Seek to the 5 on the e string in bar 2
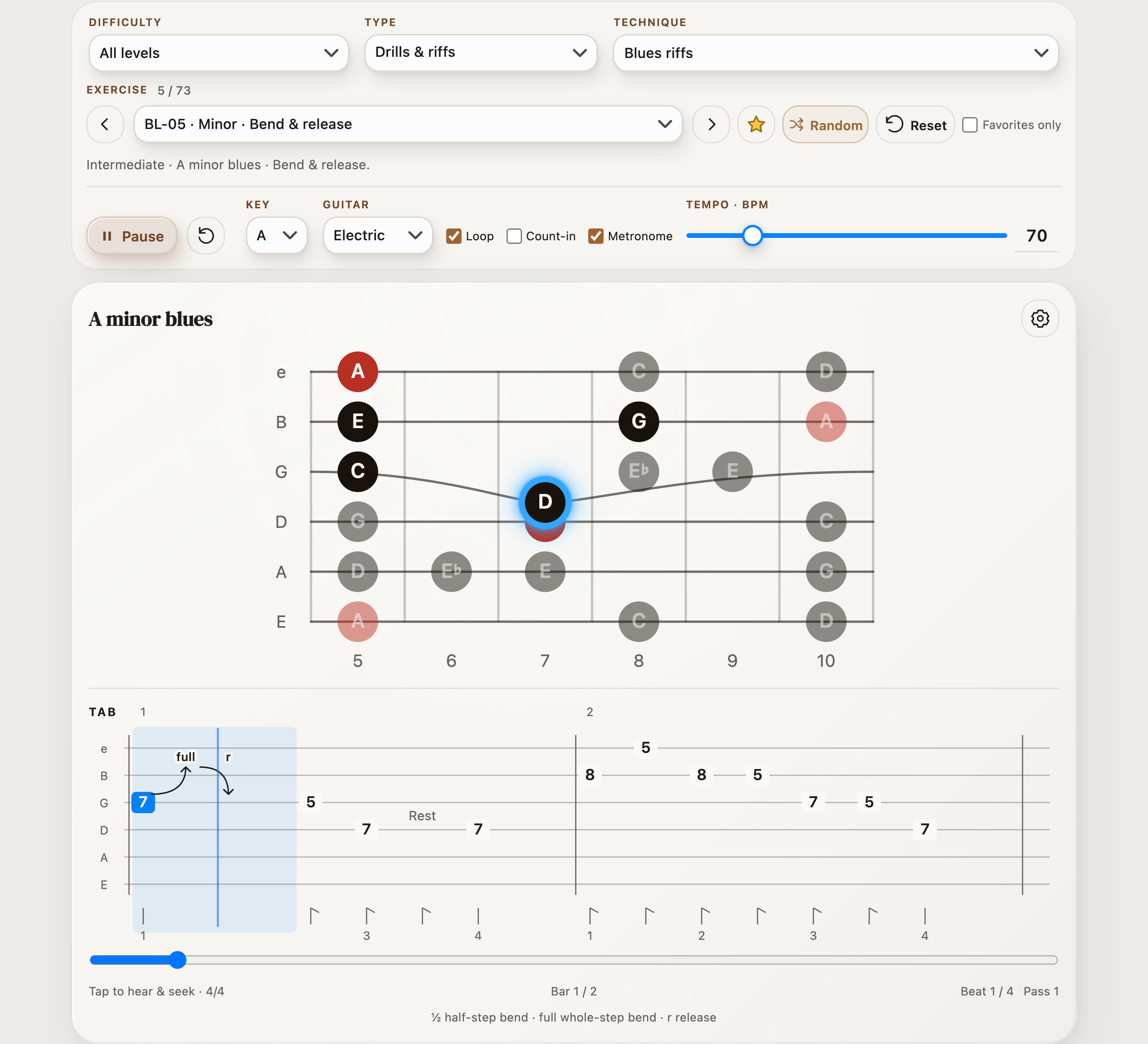The height and width of the screenshot is (1044, 1148). pos(646,747)
